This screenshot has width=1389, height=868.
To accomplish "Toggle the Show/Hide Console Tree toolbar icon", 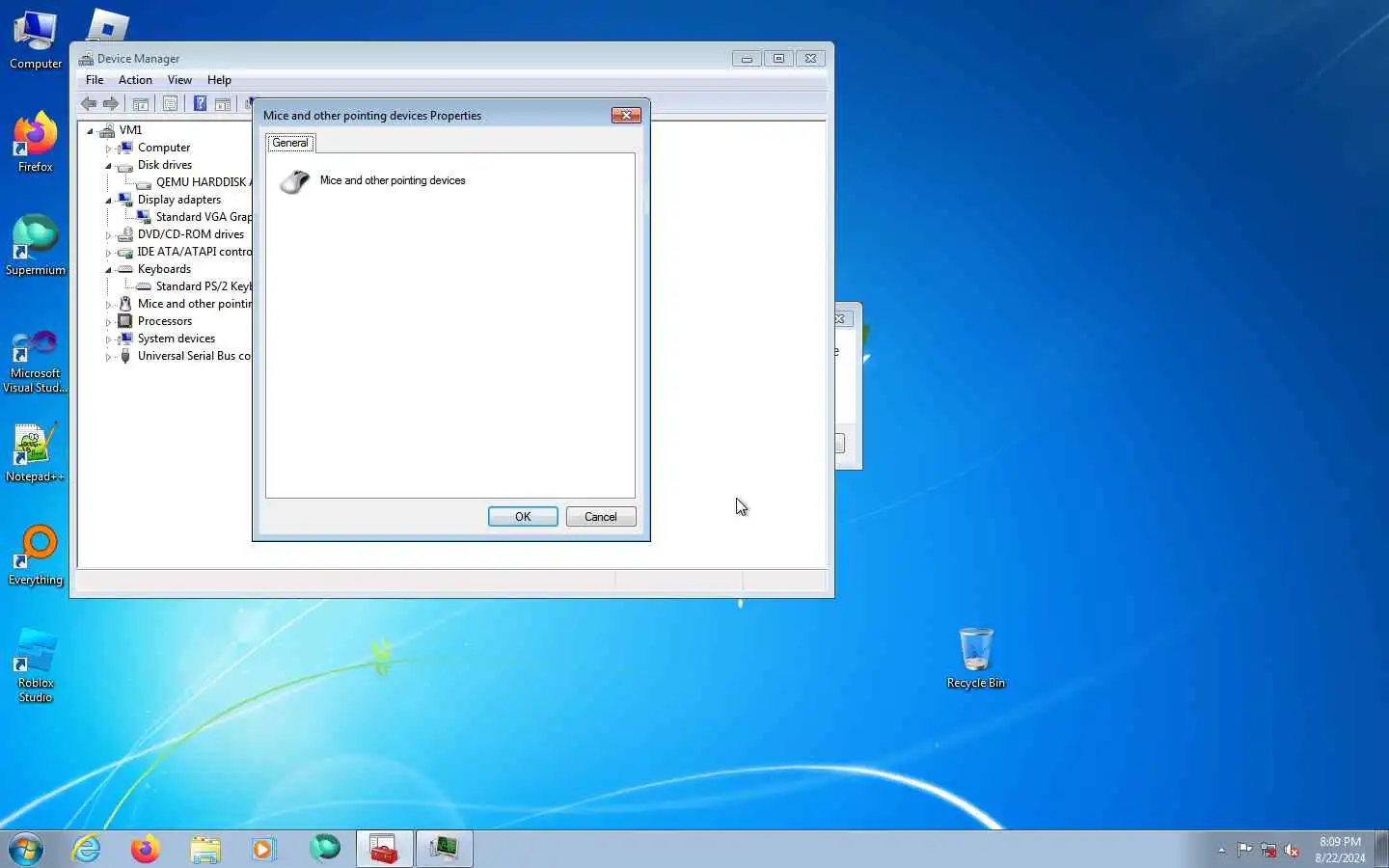I will coord(141,104).
